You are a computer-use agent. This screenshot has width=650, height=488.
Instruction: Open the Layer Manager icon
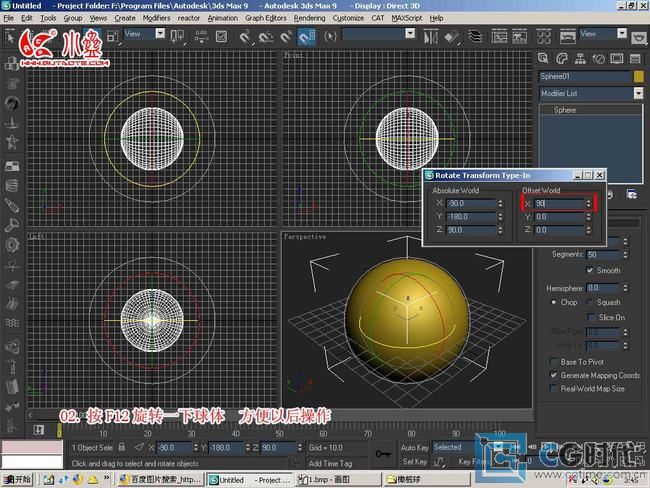coord(475,37)
